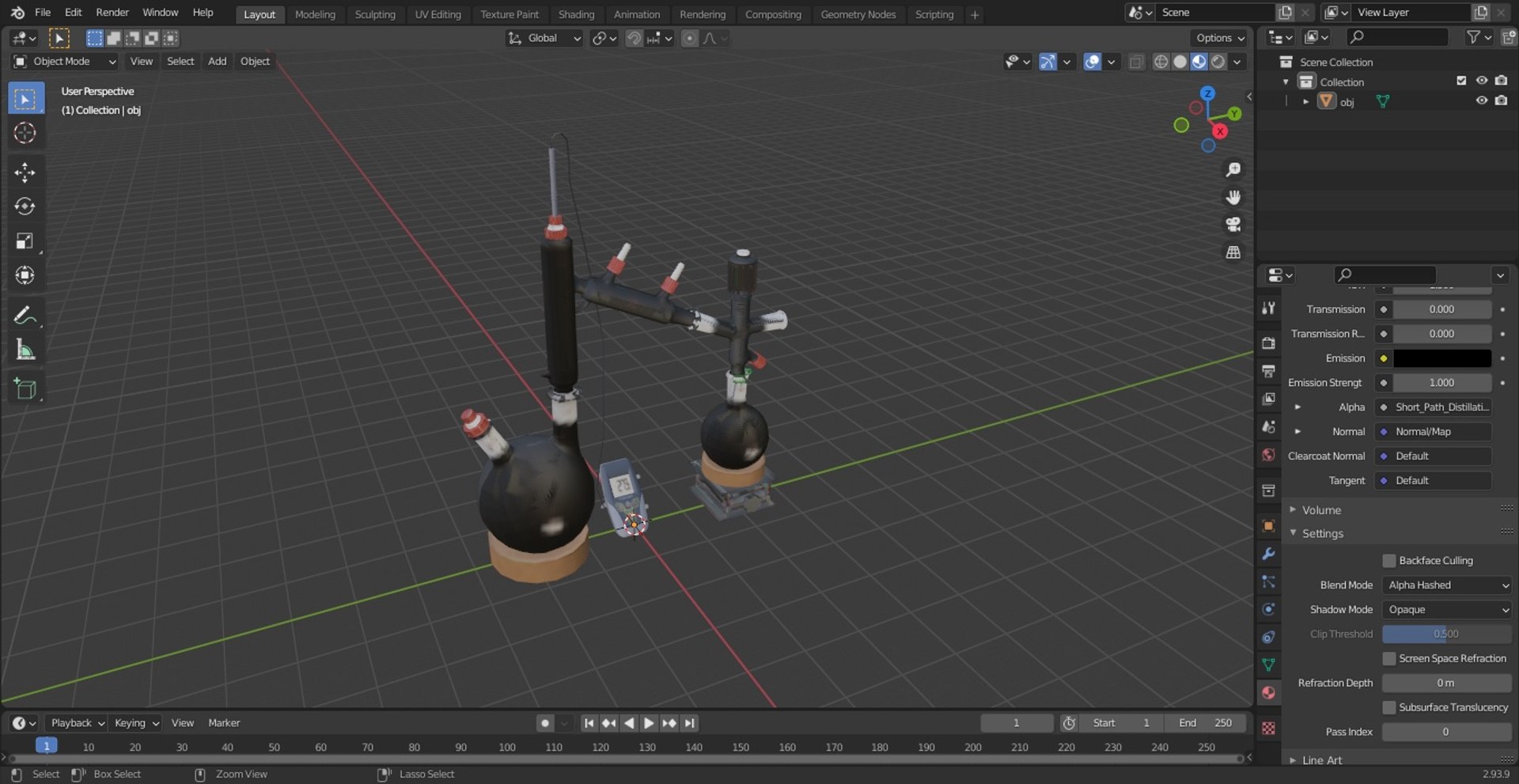Open Options dropdown in viewport header

1219,38
